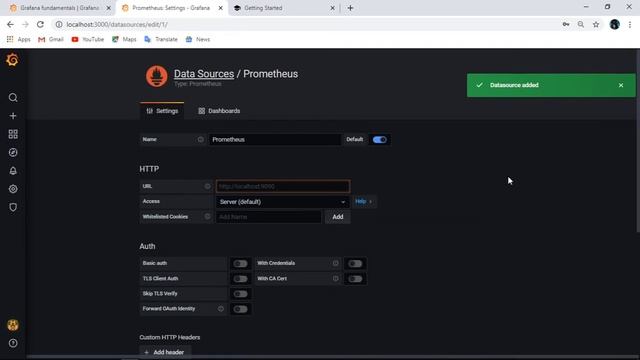Reload the current browser page
Image resolution: width=640 pixels, height=360 pixels.
tap(40, 24)
